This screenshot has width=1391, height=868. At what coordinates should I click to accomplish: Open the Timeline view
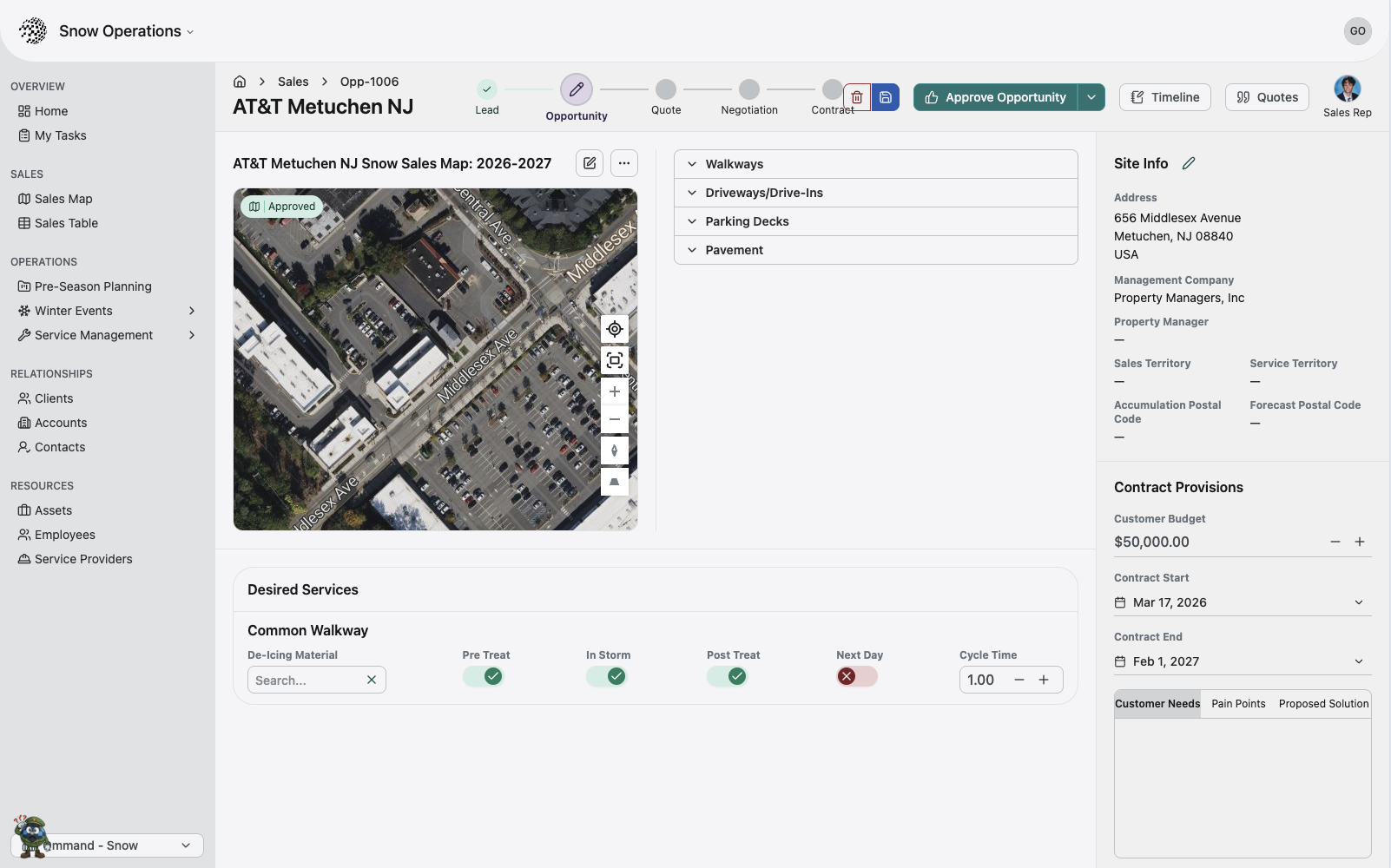[x=1165, y=97]
